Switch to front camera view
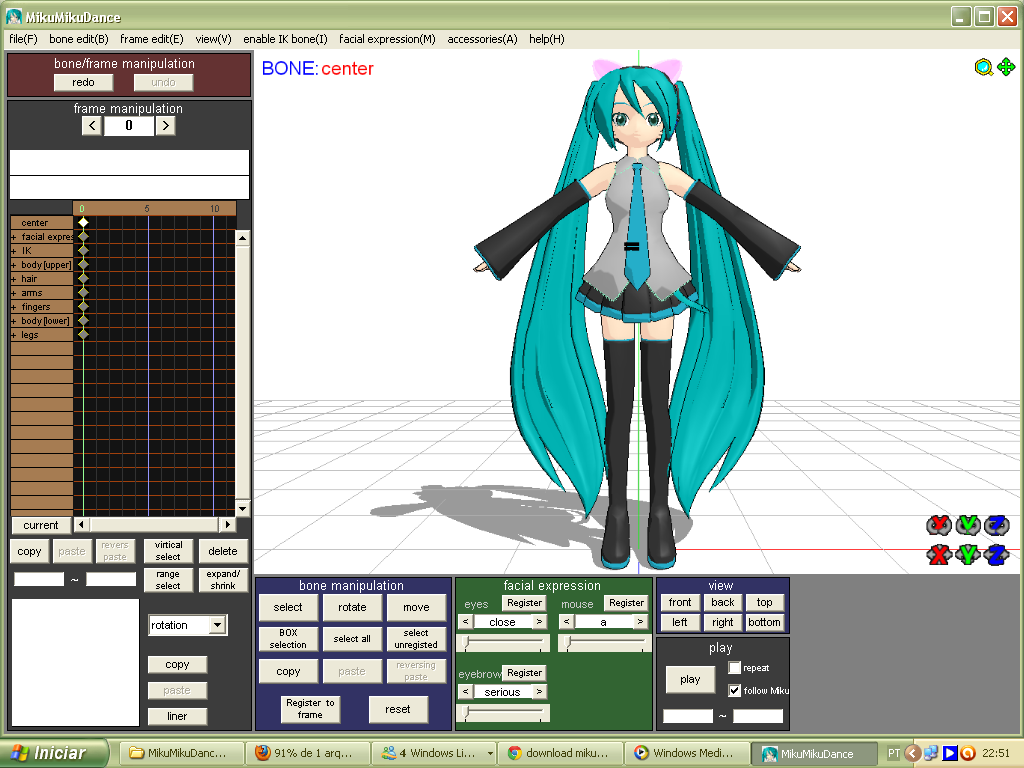Viewport: 1024px width, 768px height. (680, 602)
